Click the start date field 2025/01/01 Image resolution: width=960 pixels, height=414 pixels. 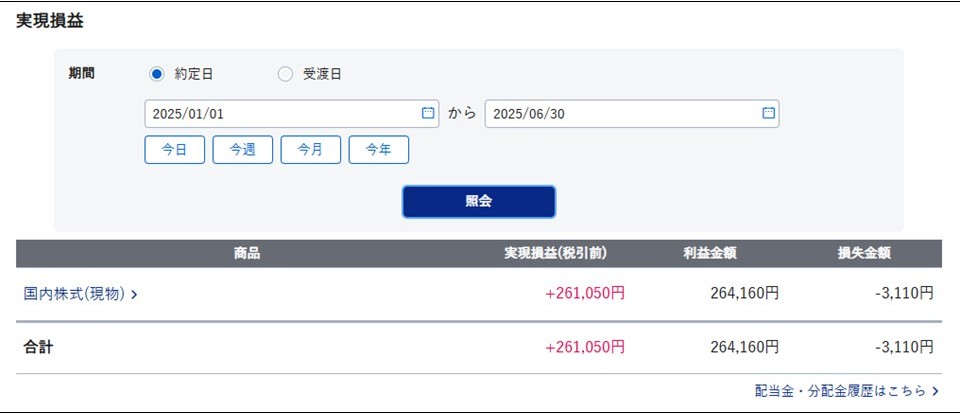[x=291, y=114]
